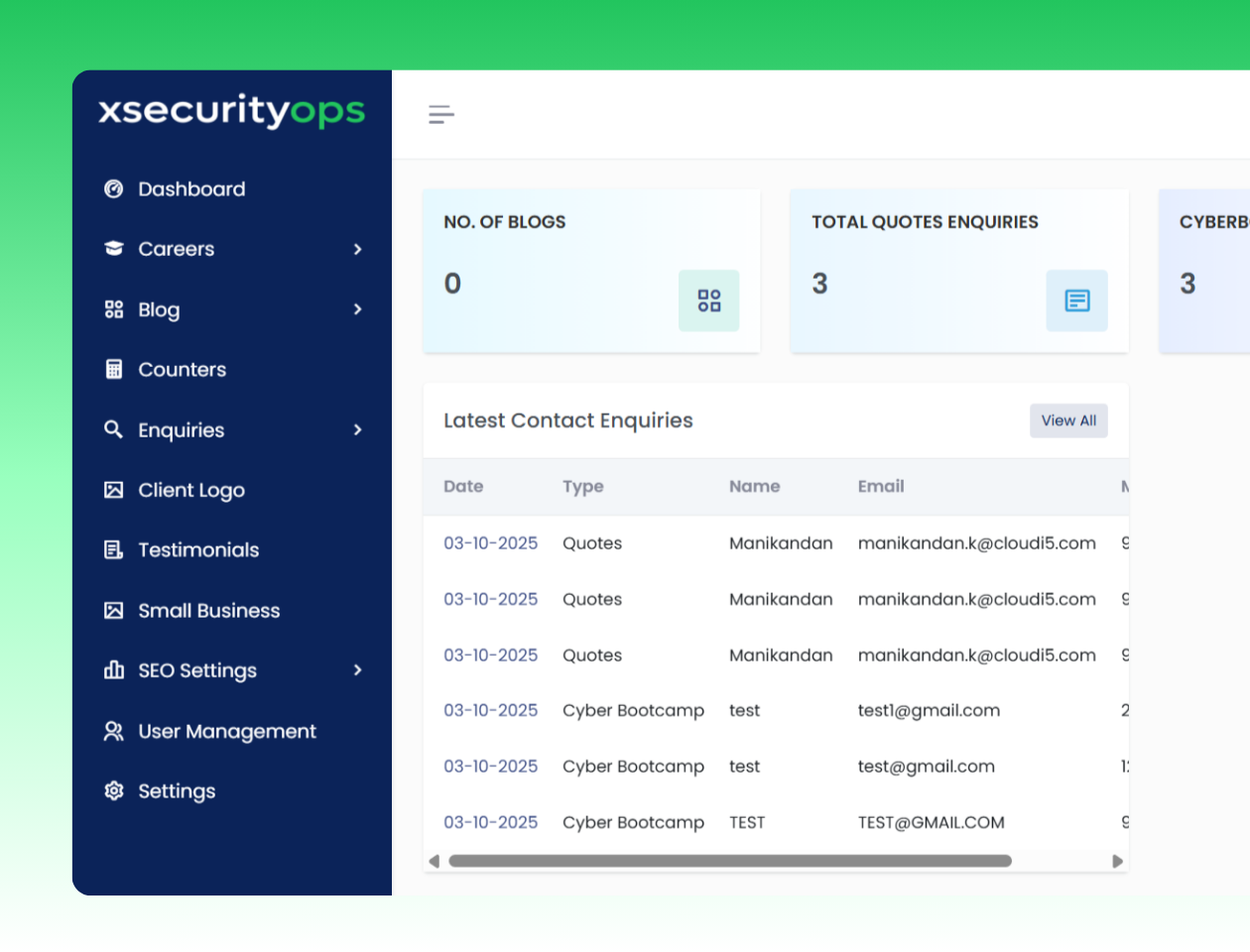Click the Small Business image icon
The width and height of the screenshot is (1250, 952).
[x=114, y=611]
